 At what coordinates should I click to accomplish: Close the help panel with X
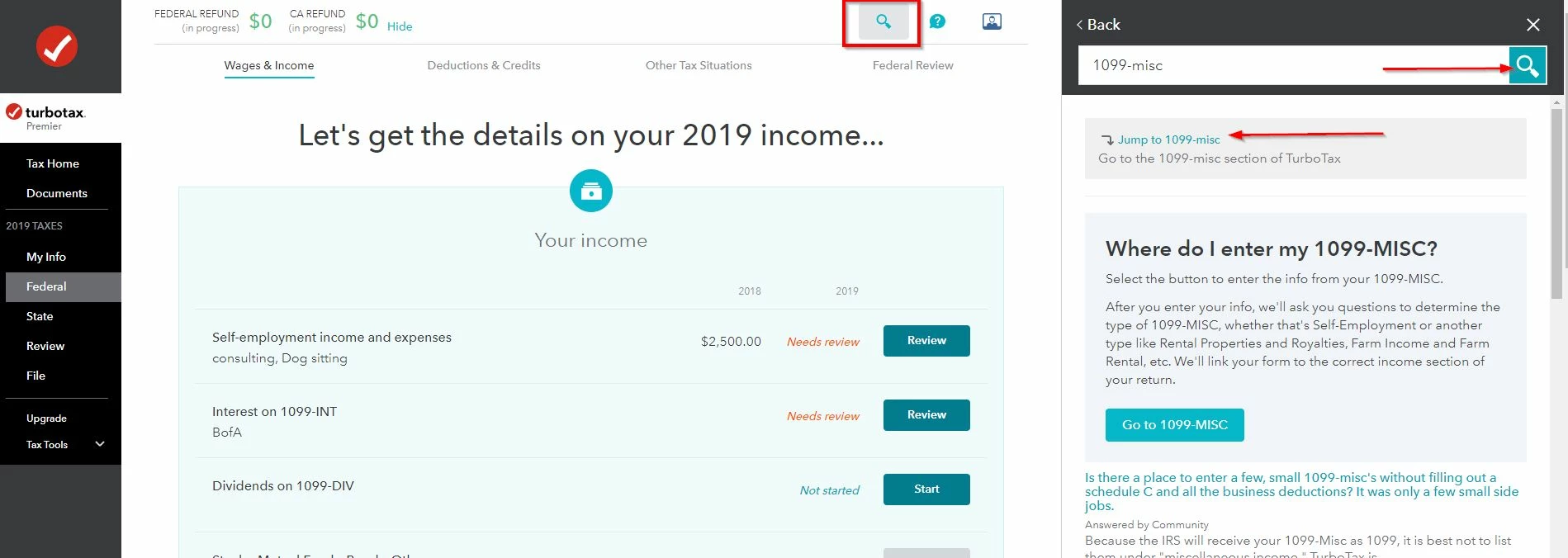[1533, 25]
